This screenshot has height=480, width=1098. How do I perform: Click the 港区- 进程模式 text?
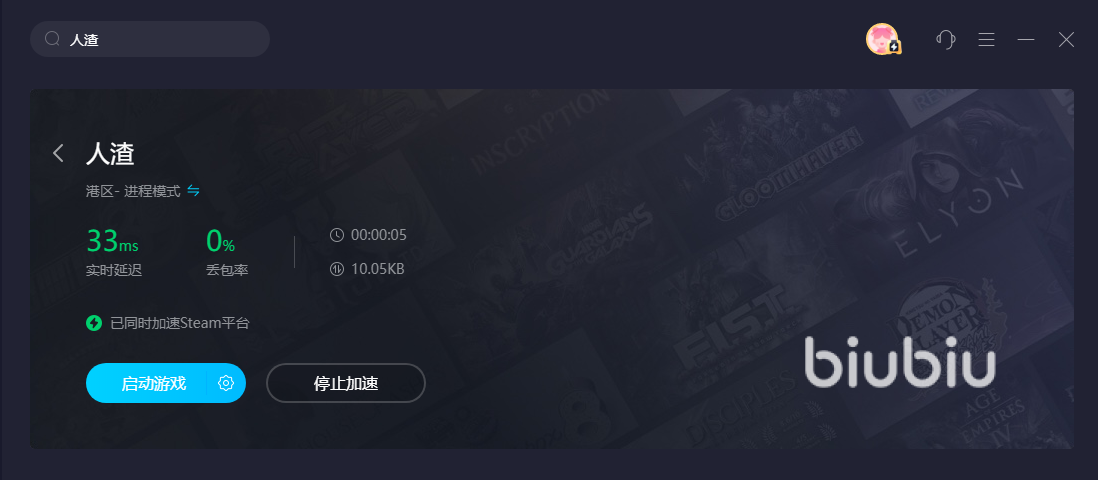[133, 191]
